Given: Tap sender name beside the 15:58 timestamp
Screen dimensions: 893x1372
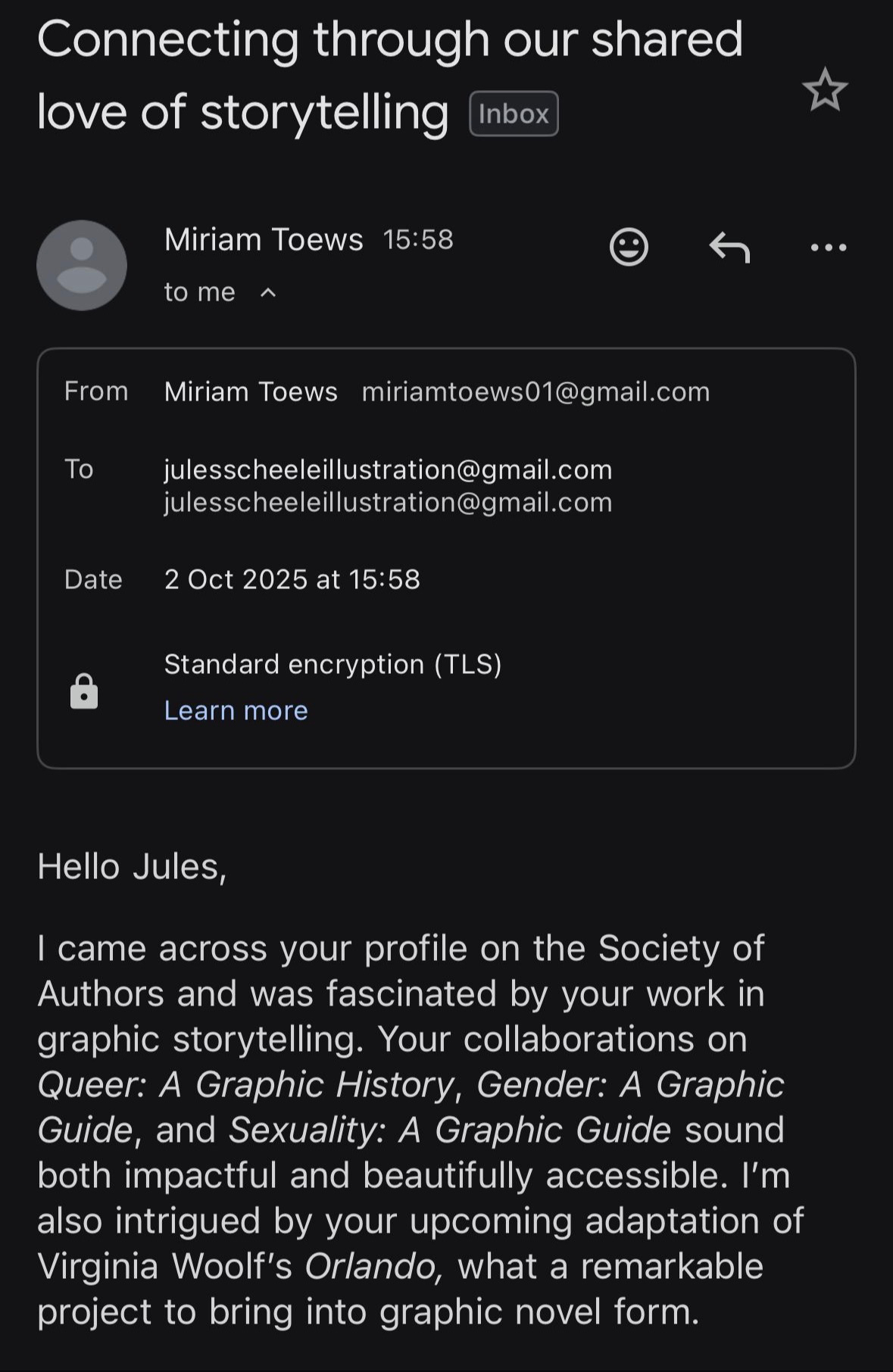Looking at the screenshot, I should pos(264,239).
